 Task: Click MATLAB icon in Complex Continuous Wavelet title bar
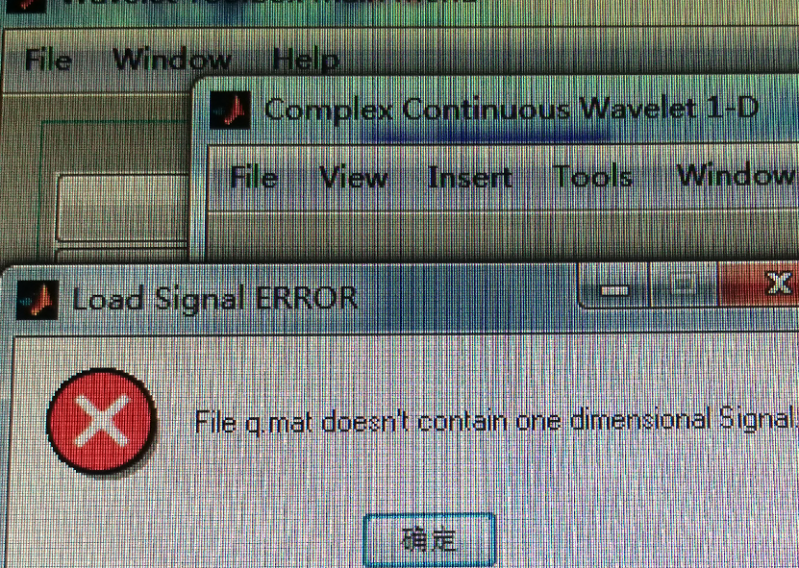230,110
